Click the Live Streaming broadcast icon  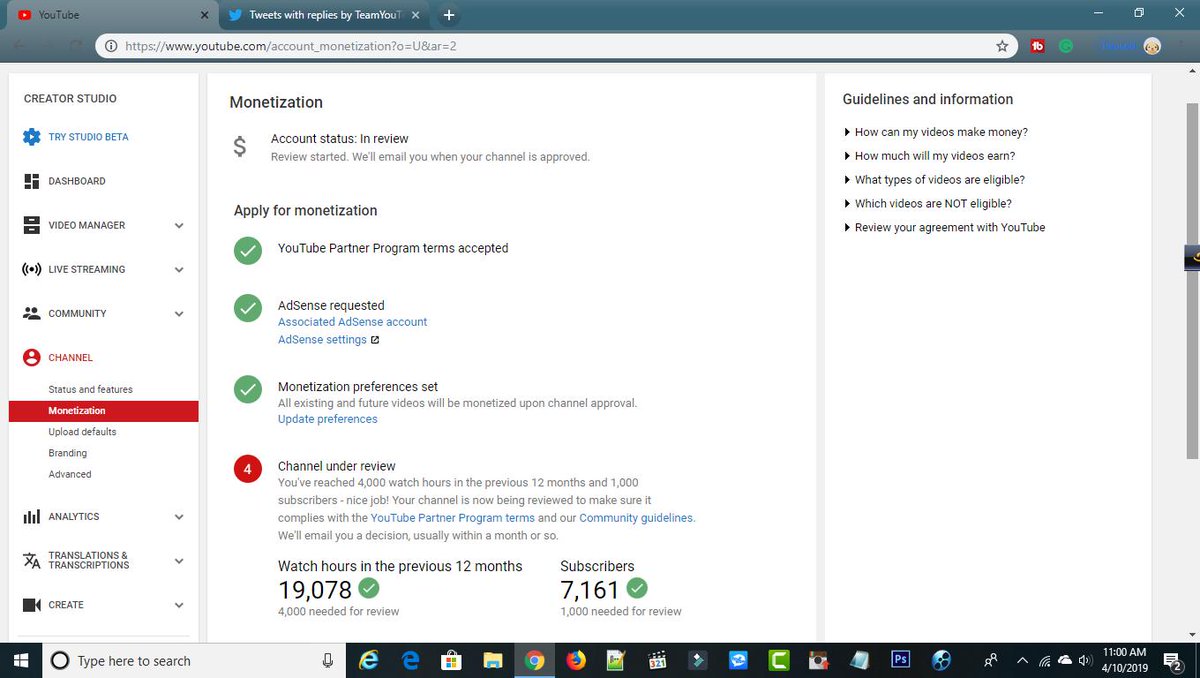point(31,269)
